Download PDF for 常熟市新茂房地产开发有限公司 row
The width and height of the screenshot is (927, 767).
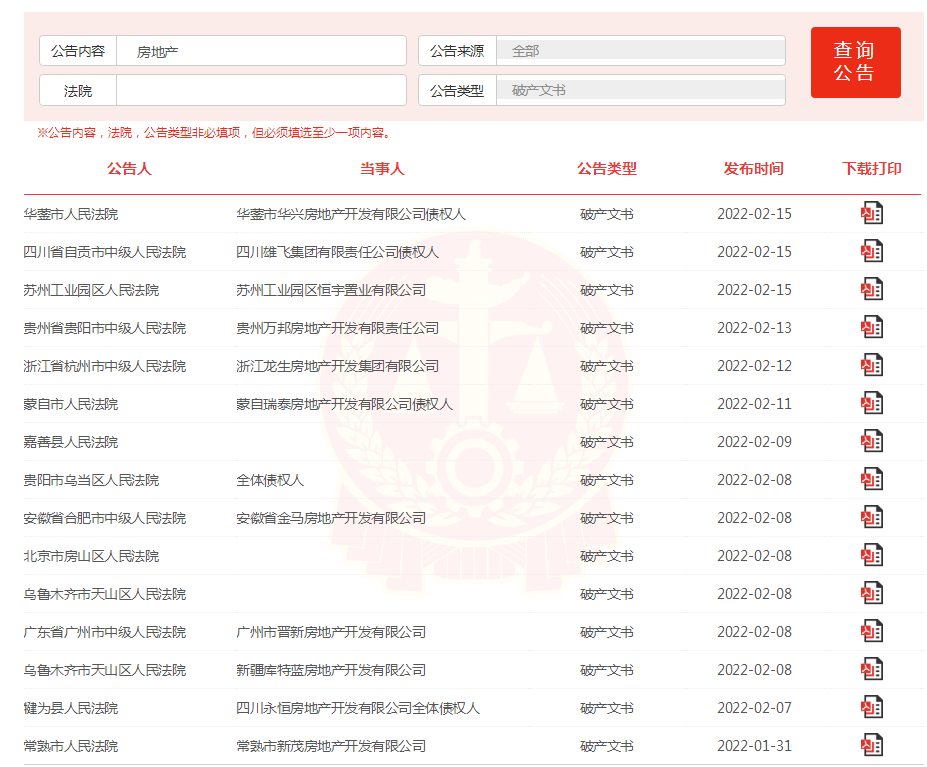pyautogui.click(x=871, y=745)
